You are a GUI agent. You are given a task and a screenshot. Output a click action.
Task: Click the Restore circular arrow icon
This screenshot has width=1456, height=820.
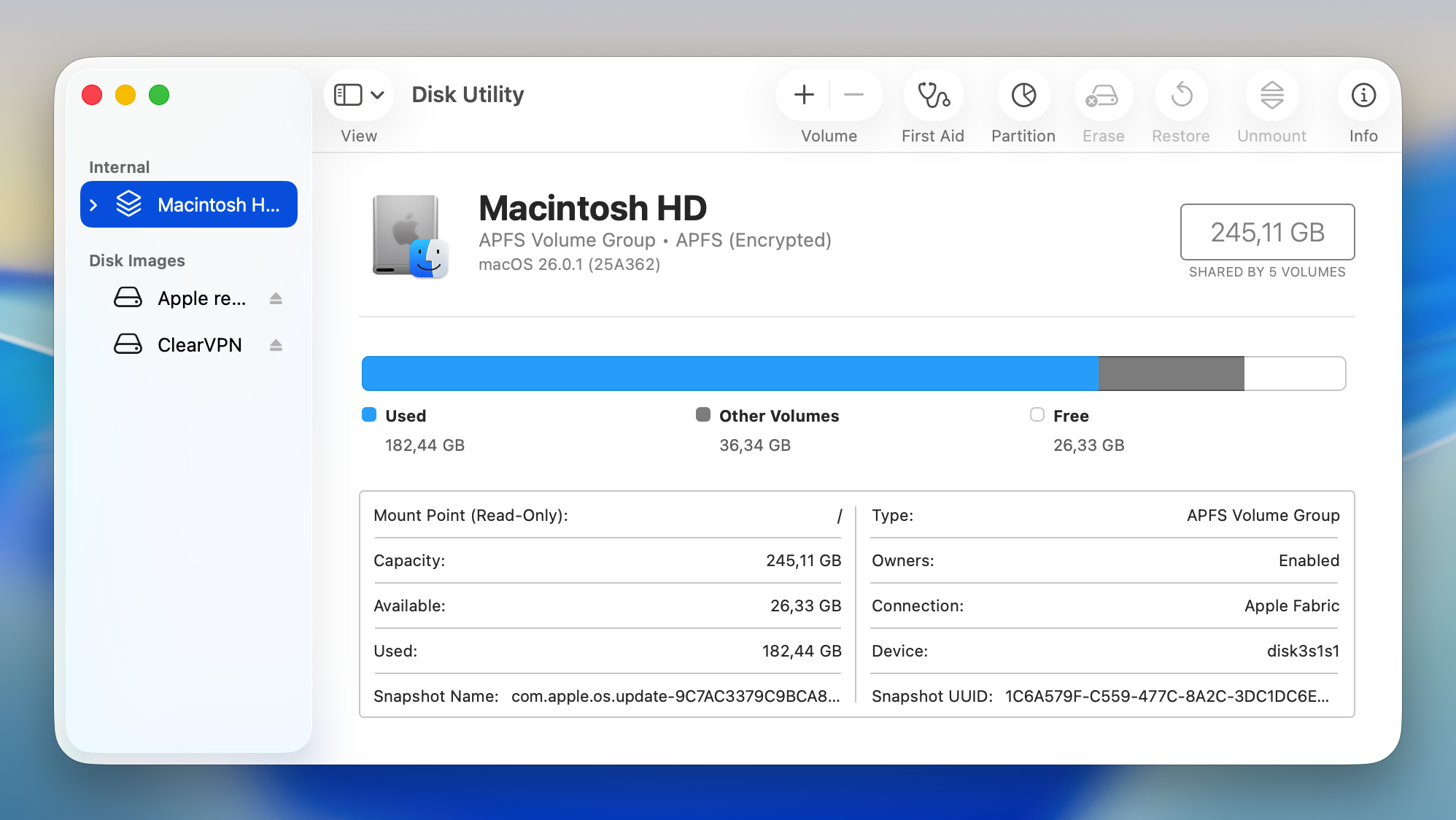click(1181, 95)
